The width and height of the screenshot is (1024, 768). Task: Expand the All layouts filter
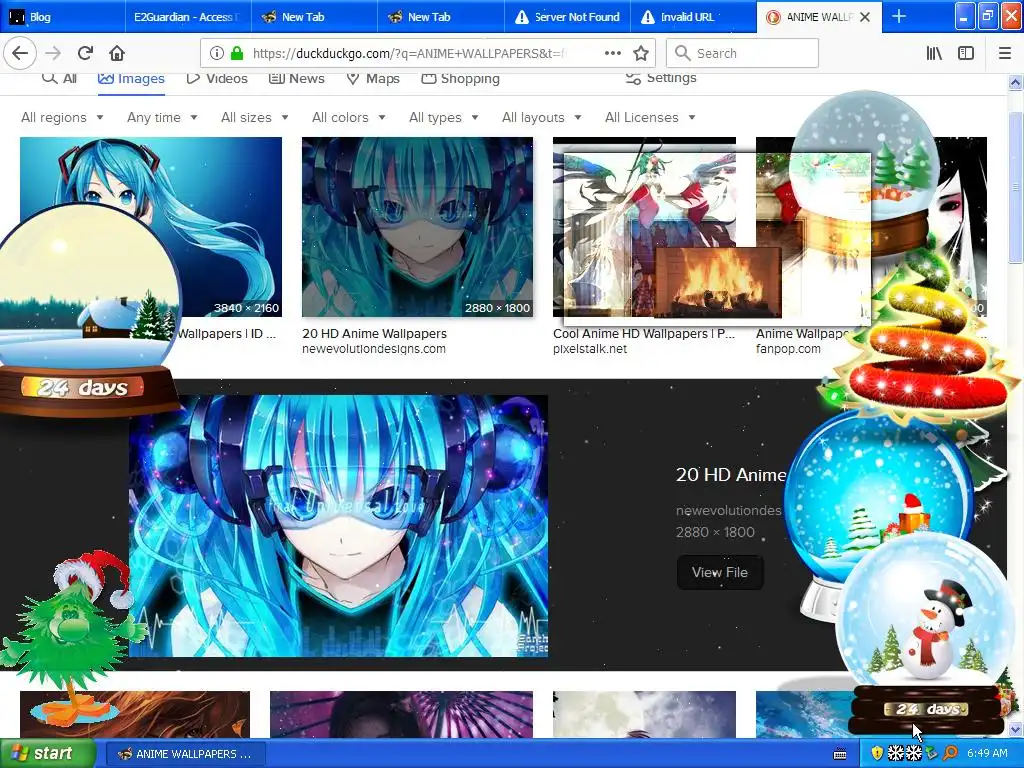click(541, 118)
